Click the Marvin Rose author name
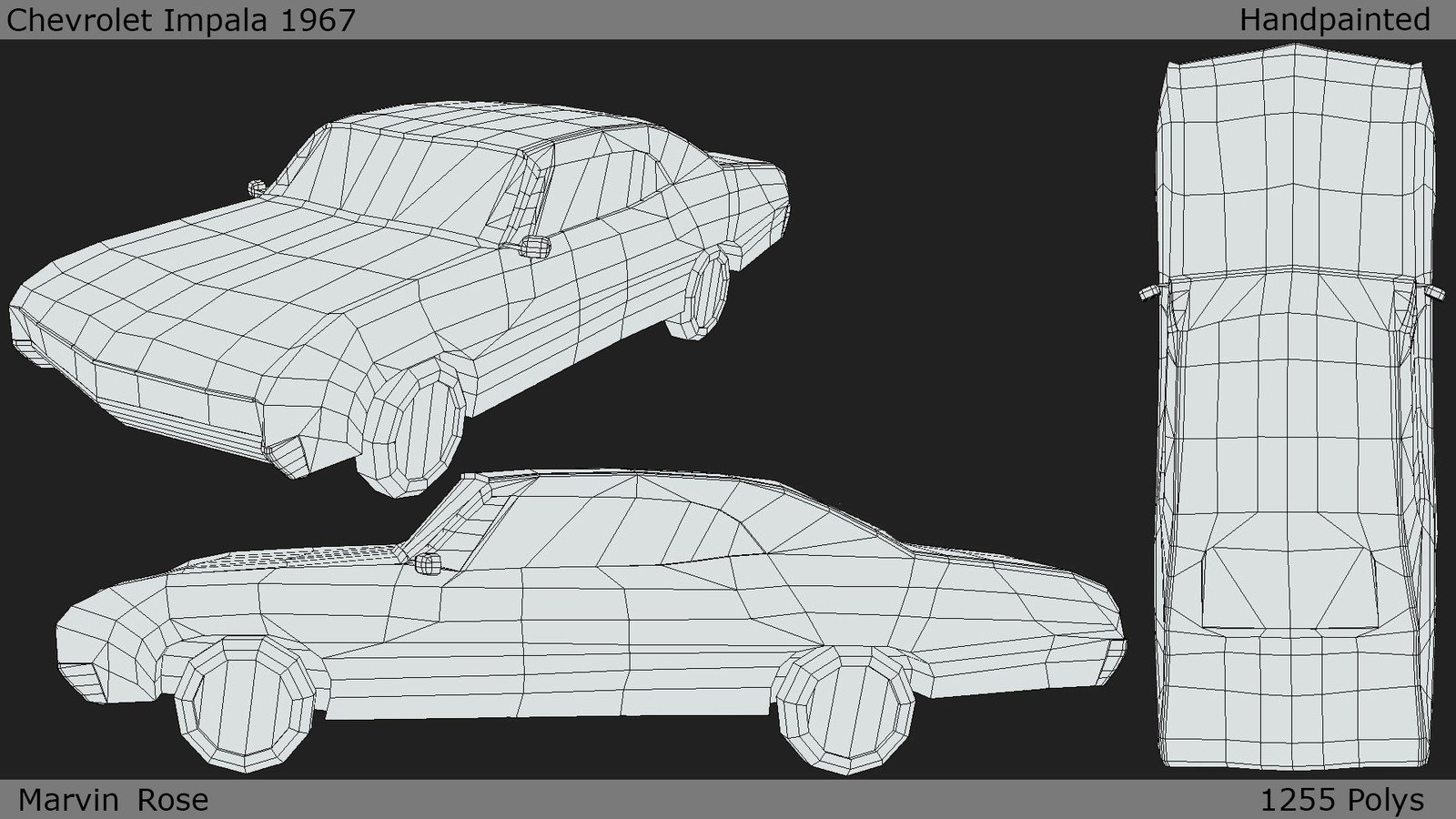1456x819 pixels. [x=114, y=800]
